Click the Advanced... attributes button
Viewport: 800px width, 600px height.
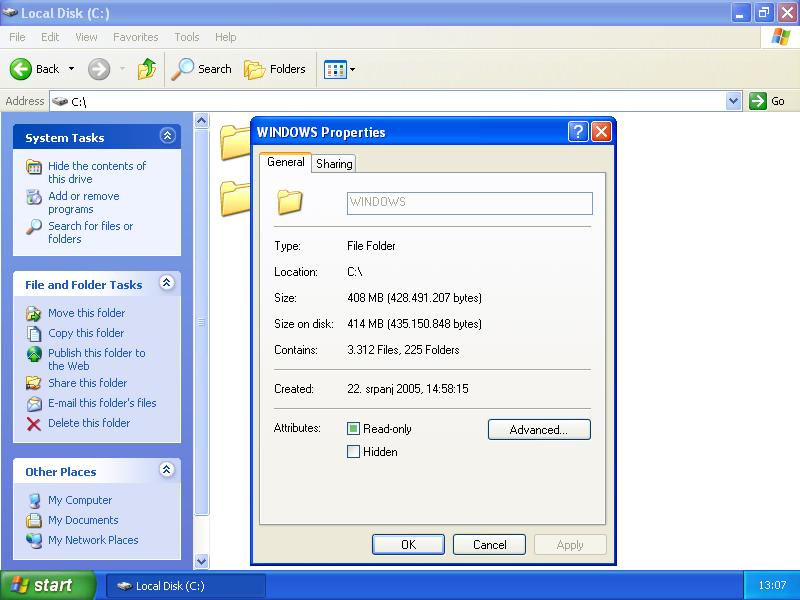pos(539,430)
